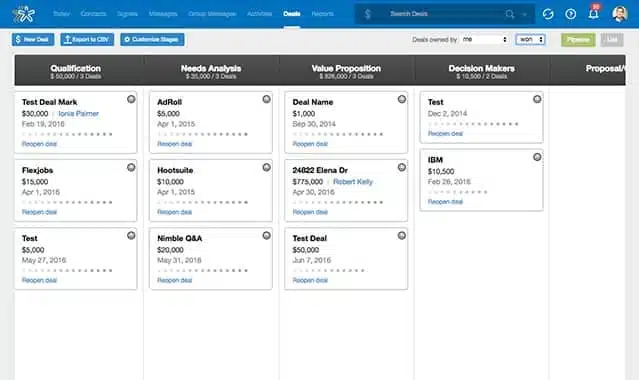Click the magnifier icon in Search Deals
The height and width of the screenshot is (380, 639).
[x=509, y=14]
